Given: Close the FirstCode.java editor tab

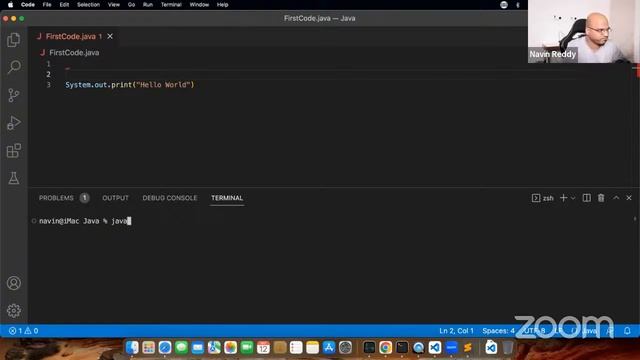Looking at the screenshot, I should [110, 36].
